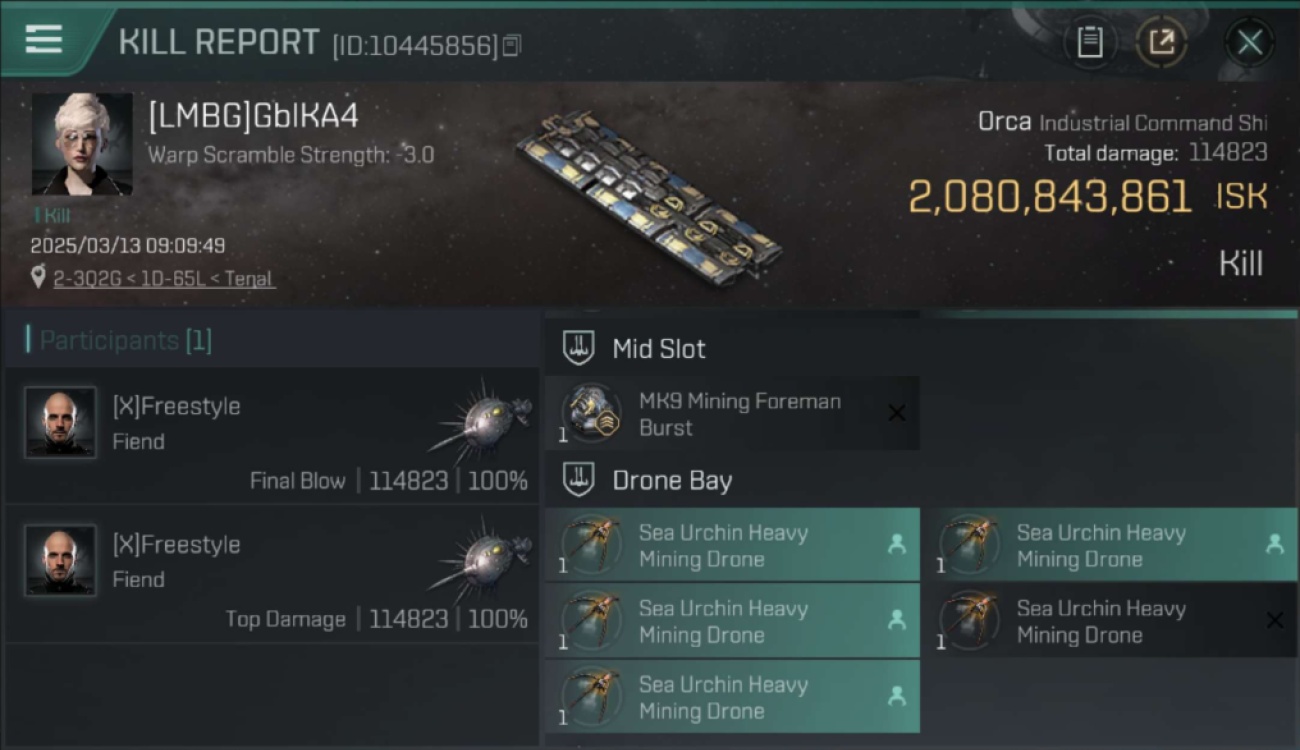Open the hamburger menu
The height and width of the screenshot is (750, 1300).
pos(44,40)
